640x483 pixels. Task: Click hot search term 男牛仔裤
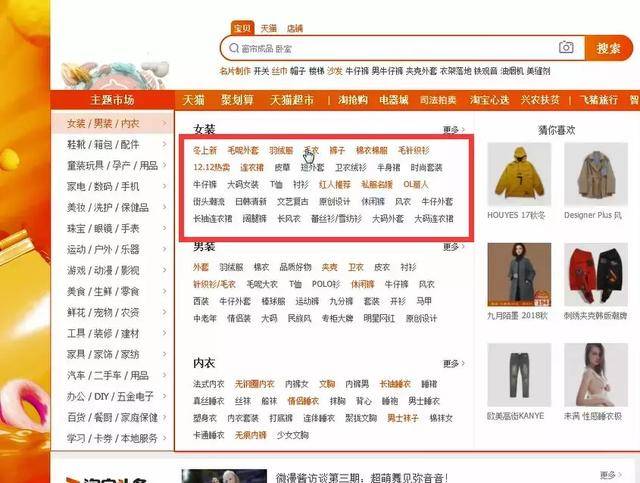pos(387,71)
